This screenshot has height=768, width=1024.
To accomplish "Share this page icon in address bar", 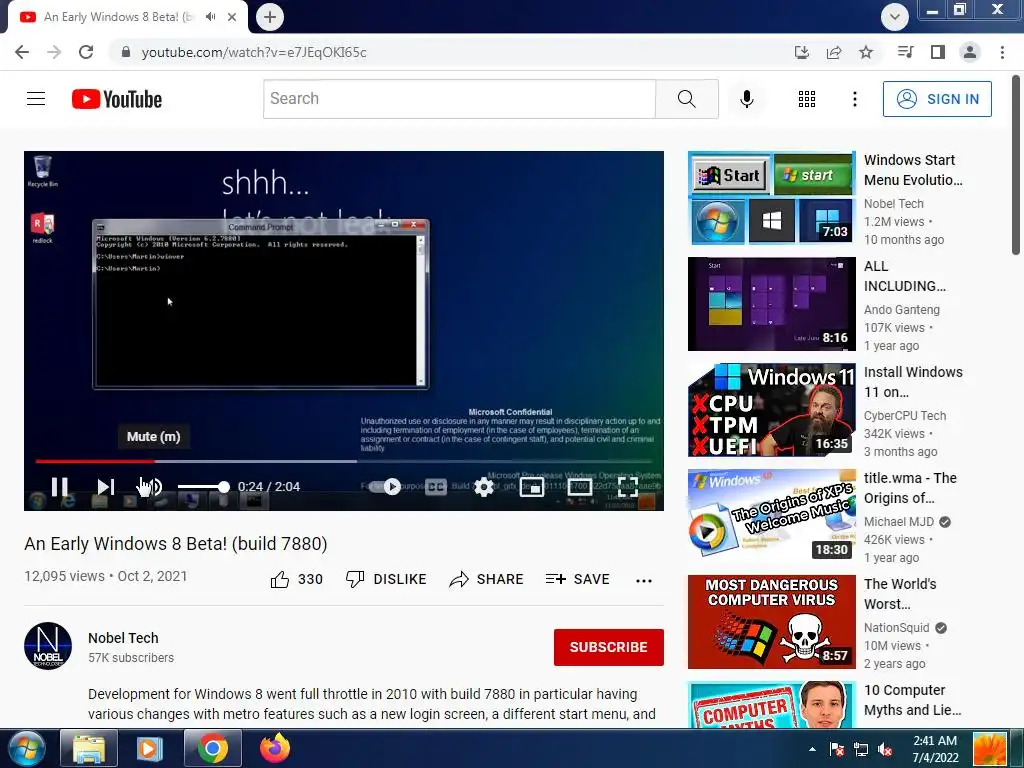I will coord(834,52).
